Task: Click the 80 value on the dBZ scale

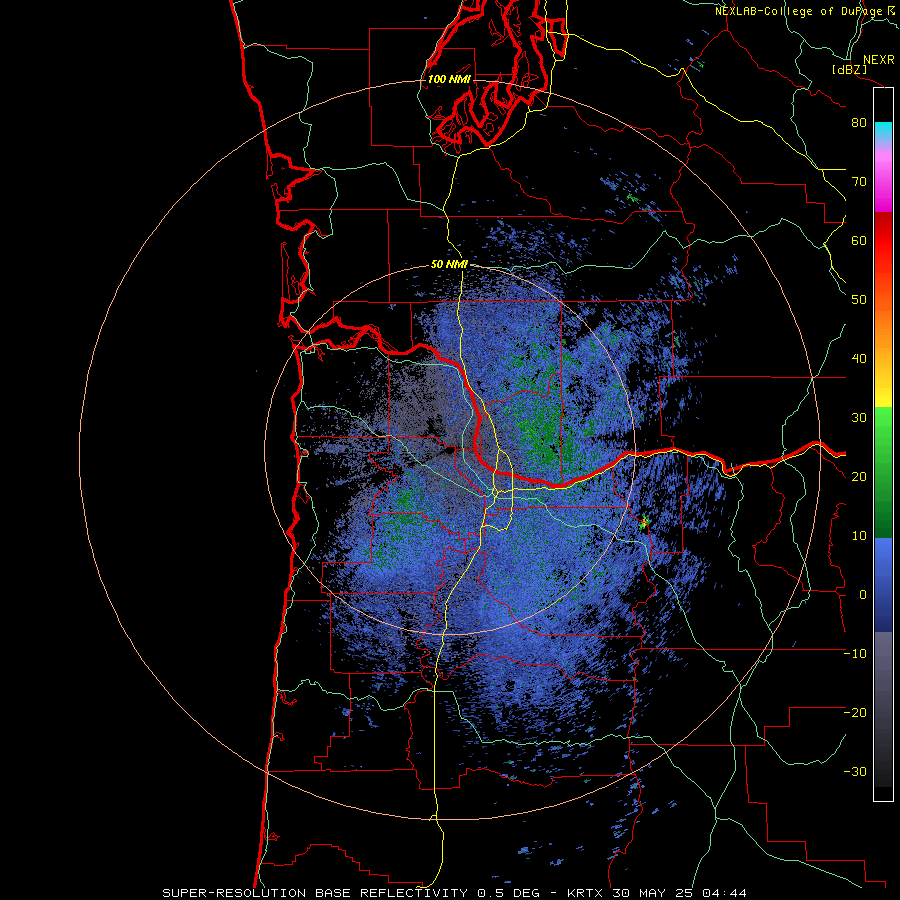Action: coord(859,123)
